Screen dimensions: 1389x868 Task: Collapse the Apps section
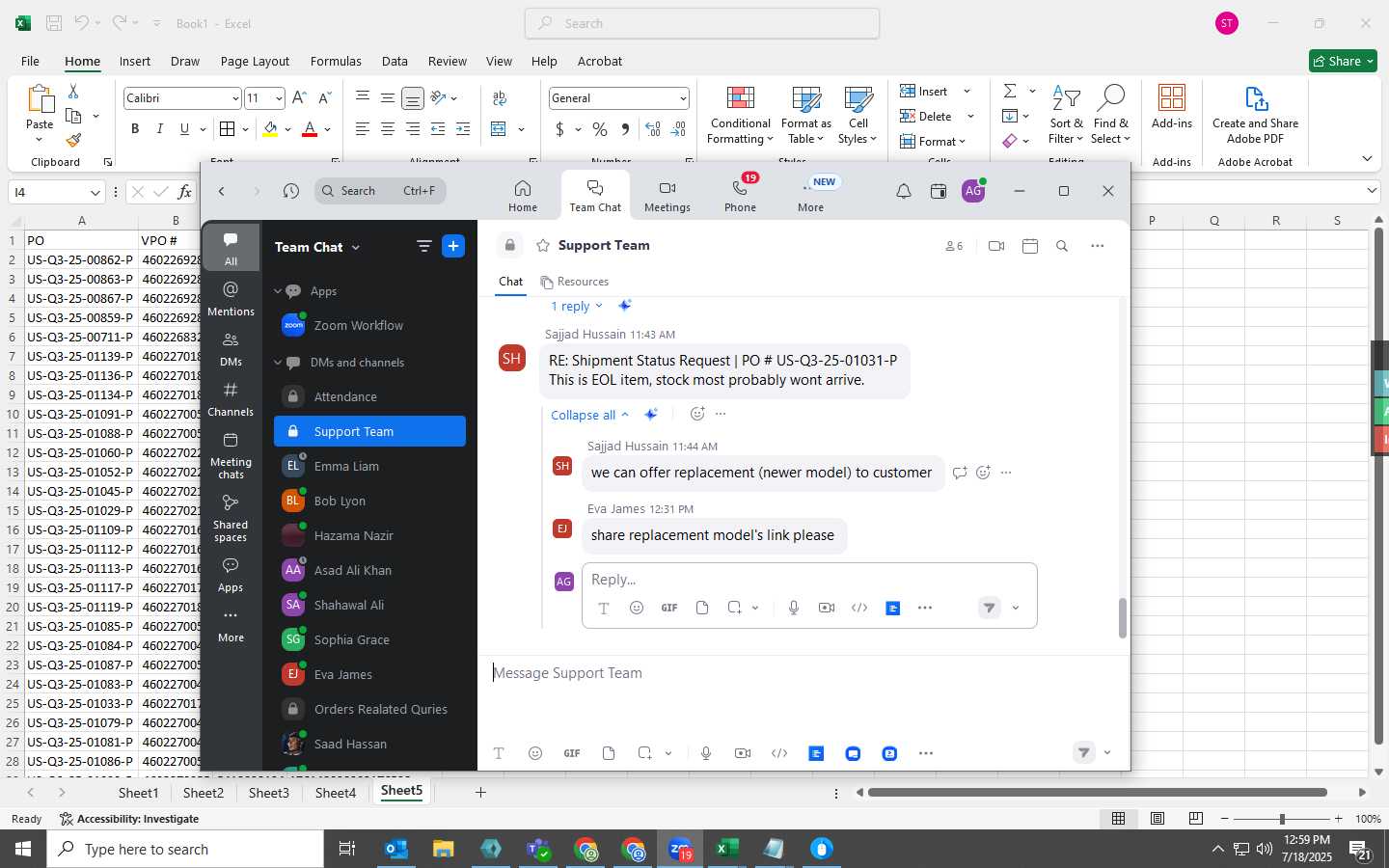pyautogui.click(x=278, y=290)
